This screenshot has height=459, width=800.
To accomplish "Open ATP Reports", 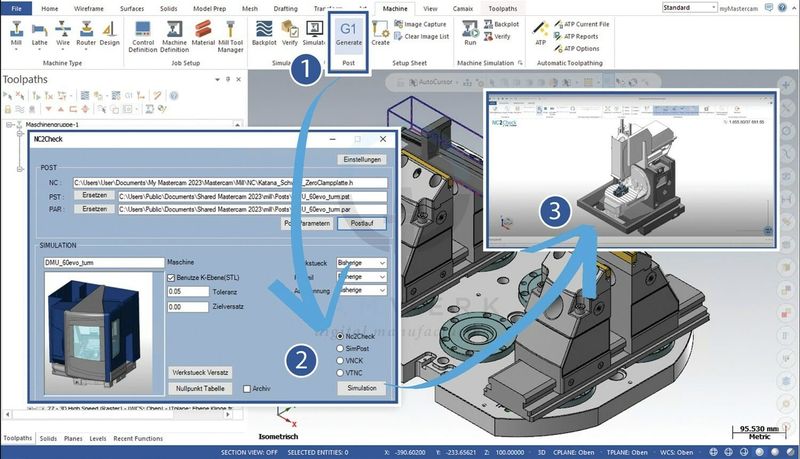I will point(576,36).
